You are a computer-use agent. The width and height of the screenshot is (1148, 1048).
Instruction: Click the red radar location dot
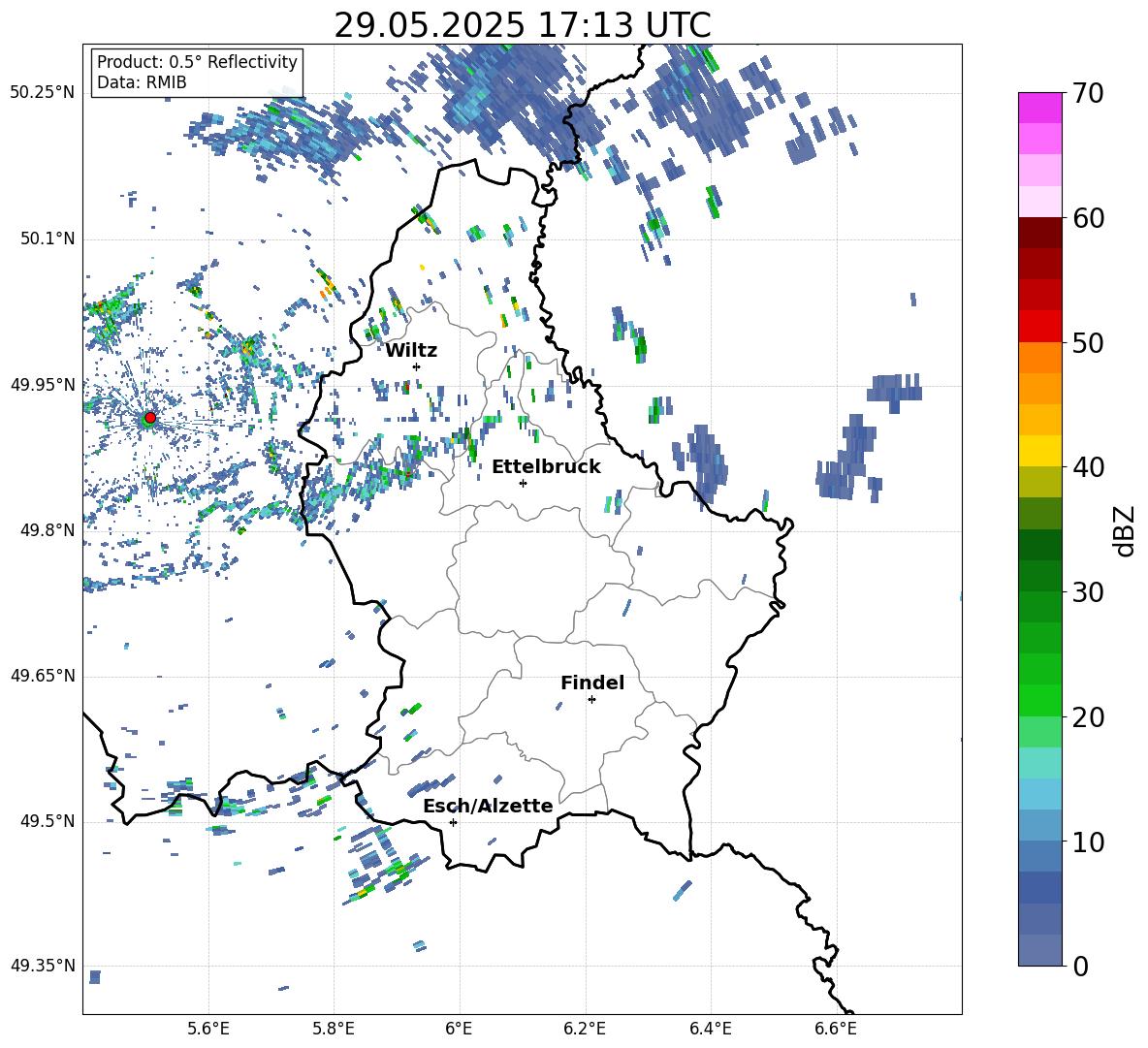click(150, 418)
